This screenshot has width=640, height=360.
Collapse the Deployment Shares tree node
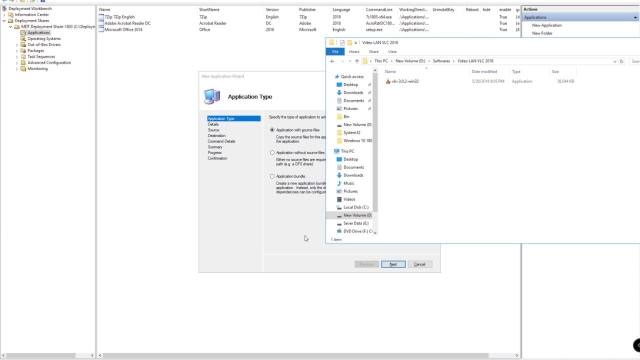coord(4,20)
